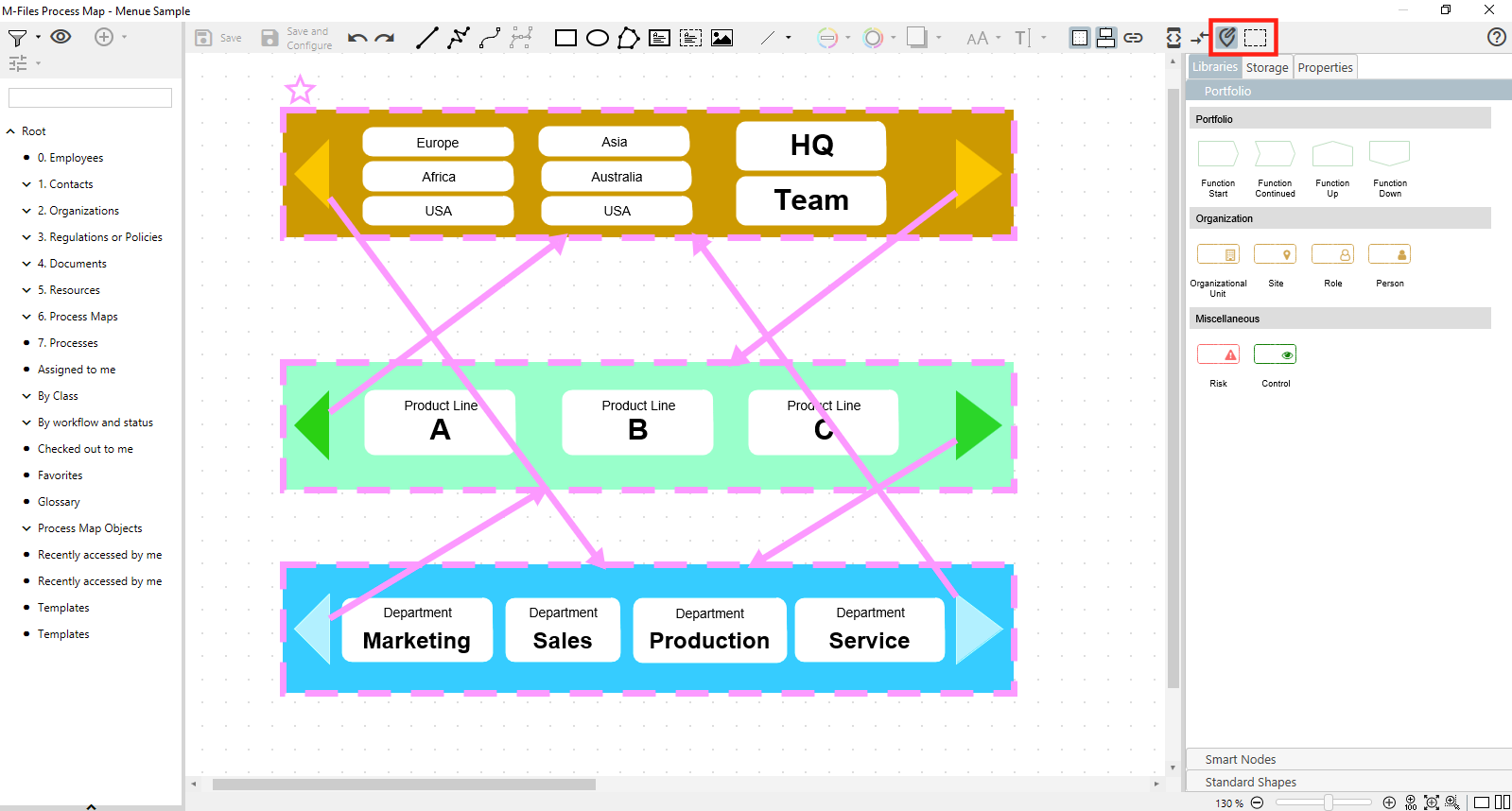The height and width of the screenshot is (811, 1512).
Task: Switch to the Storage tab
Action: [1266, 67]
